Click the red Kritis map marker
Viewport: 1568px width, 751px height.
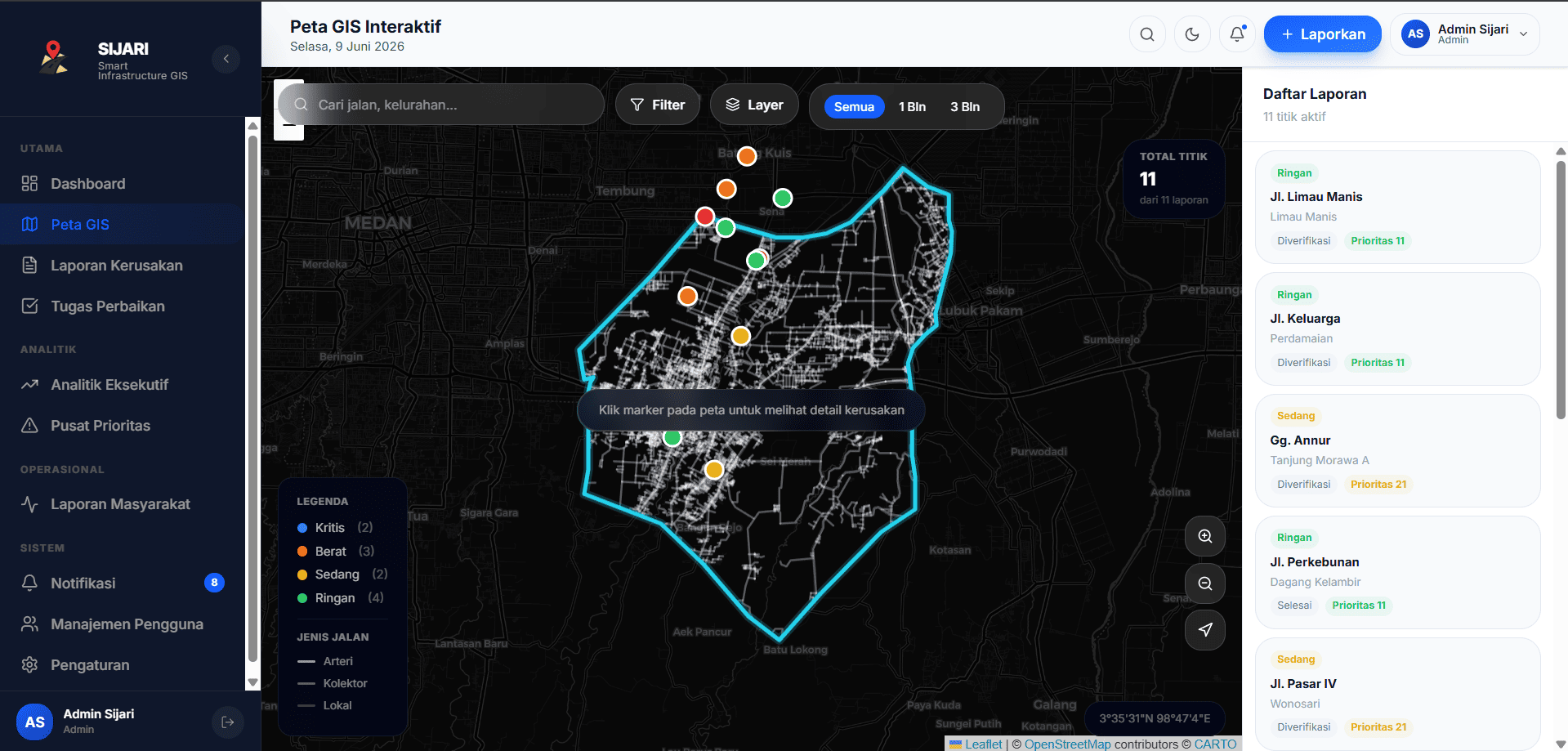pos(704,217)
